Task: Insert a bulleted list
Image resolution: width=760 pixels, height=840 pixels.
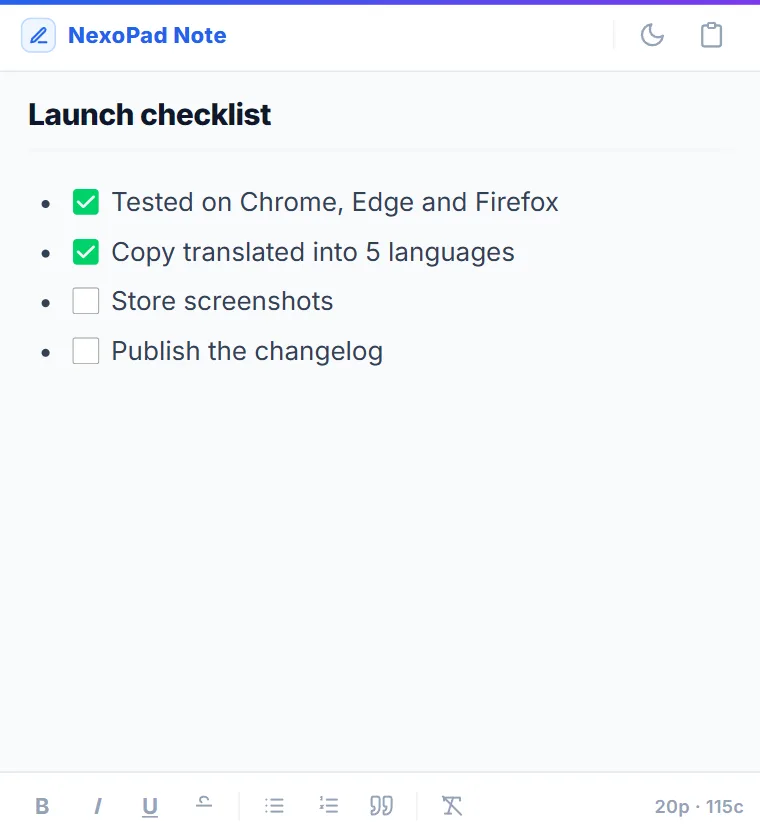Action: pos(274,806)
